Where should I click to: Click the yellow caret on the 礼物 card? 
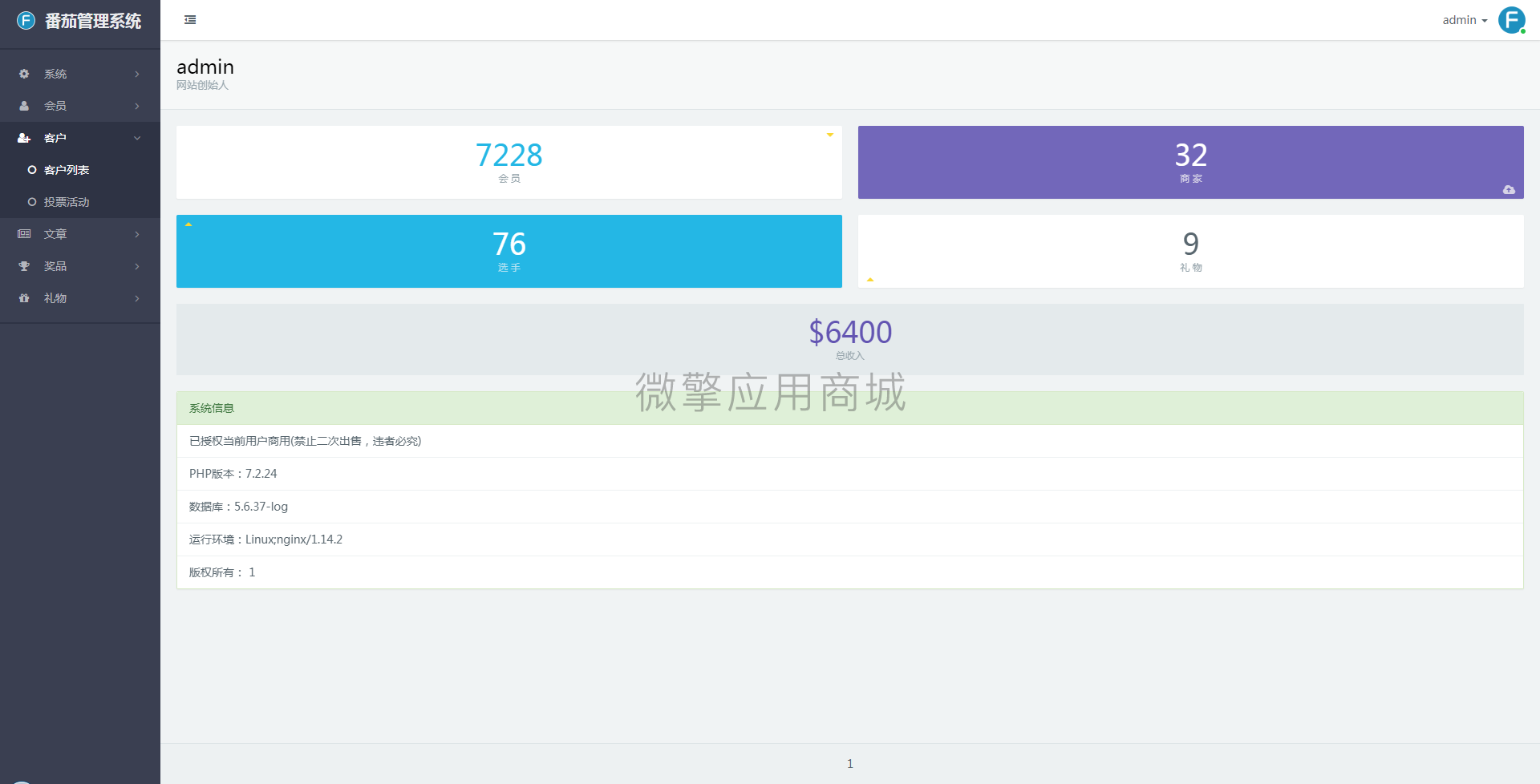pyautogui.click(x=870, y=280)
